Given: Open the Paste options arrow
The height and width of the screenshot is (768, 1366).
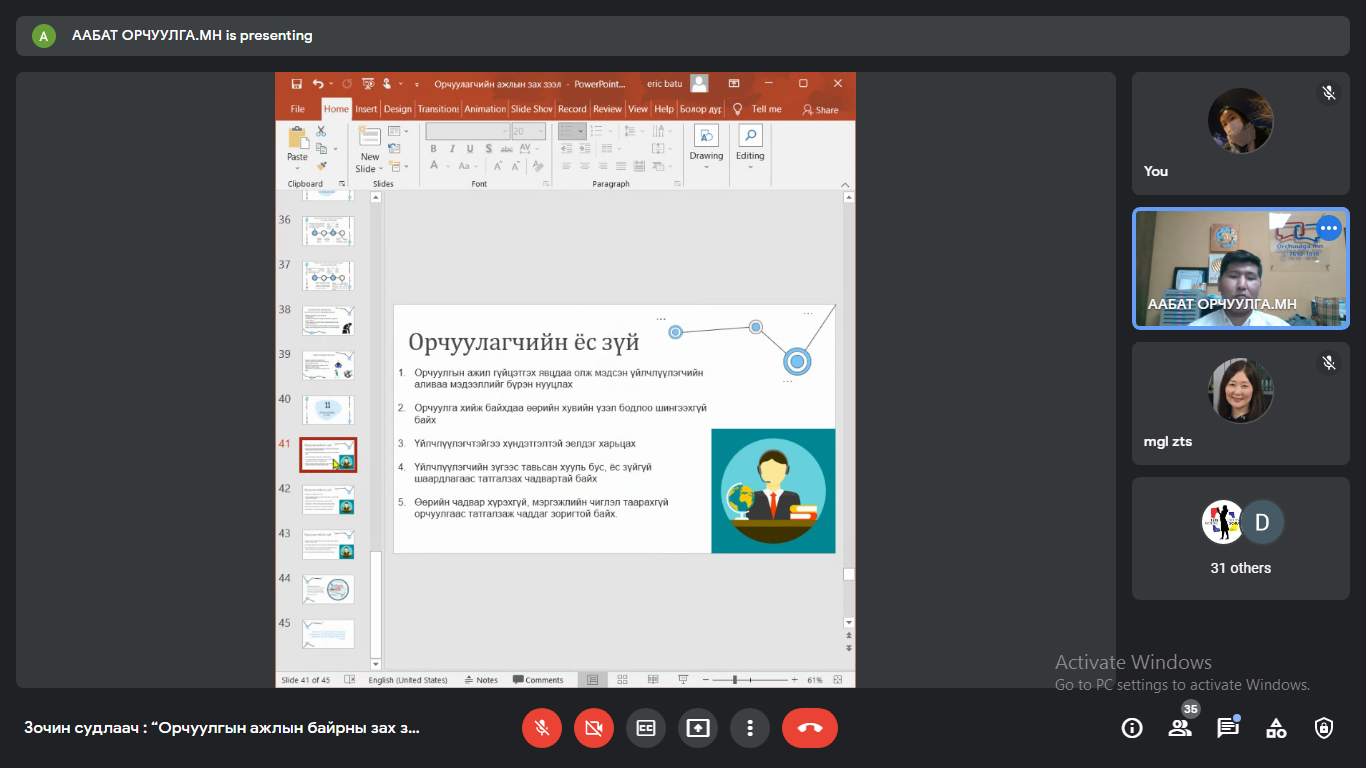Looking at the screenshot, I should tap(297, 167).
